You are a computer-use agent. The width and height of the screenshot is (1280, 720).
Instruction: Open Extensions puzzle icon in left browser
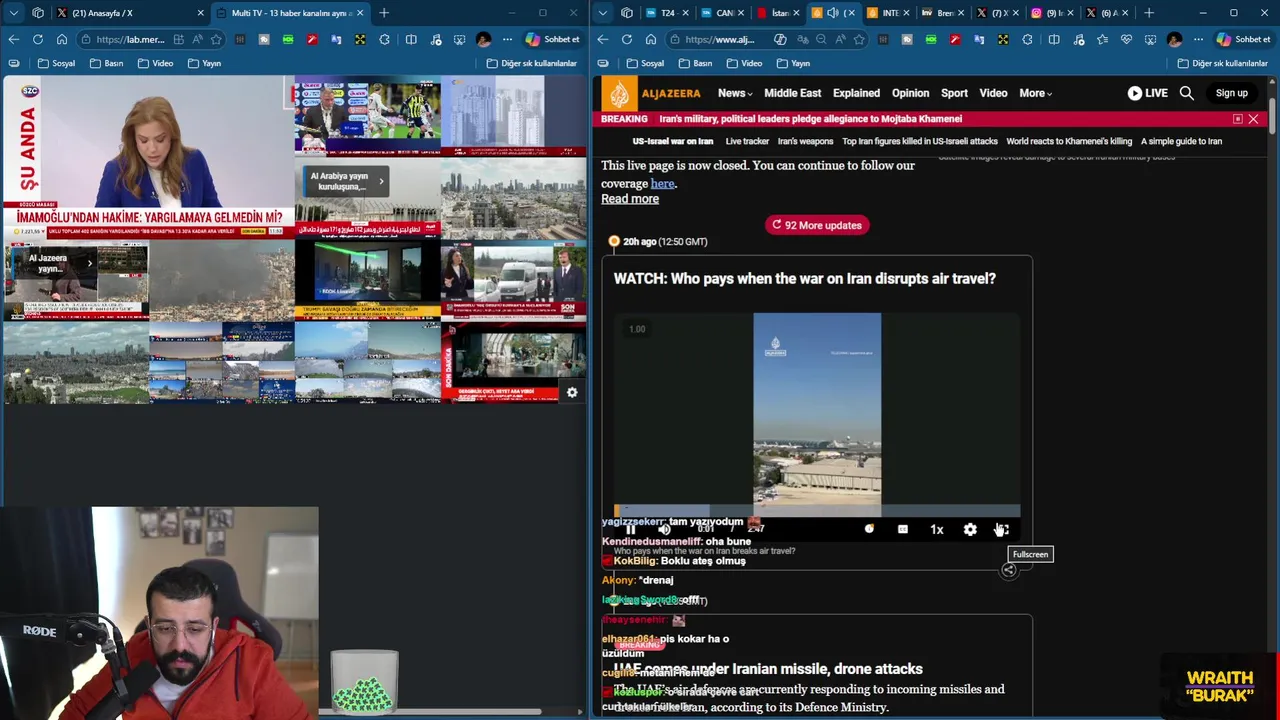click(x=384, y=39)
